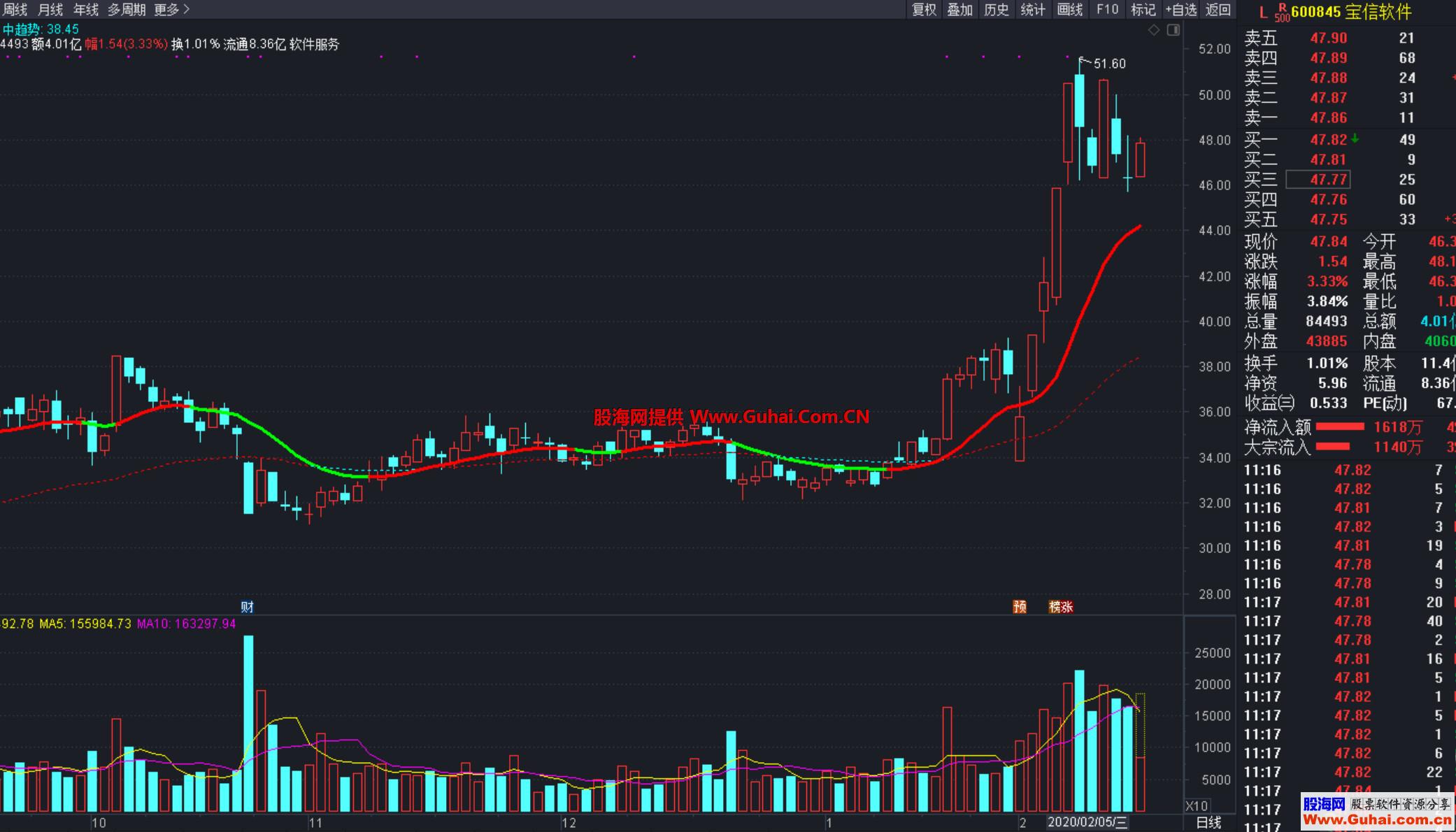Switch to the 年线 yearly chart
1456x832 pixels.
pos(87,9)
